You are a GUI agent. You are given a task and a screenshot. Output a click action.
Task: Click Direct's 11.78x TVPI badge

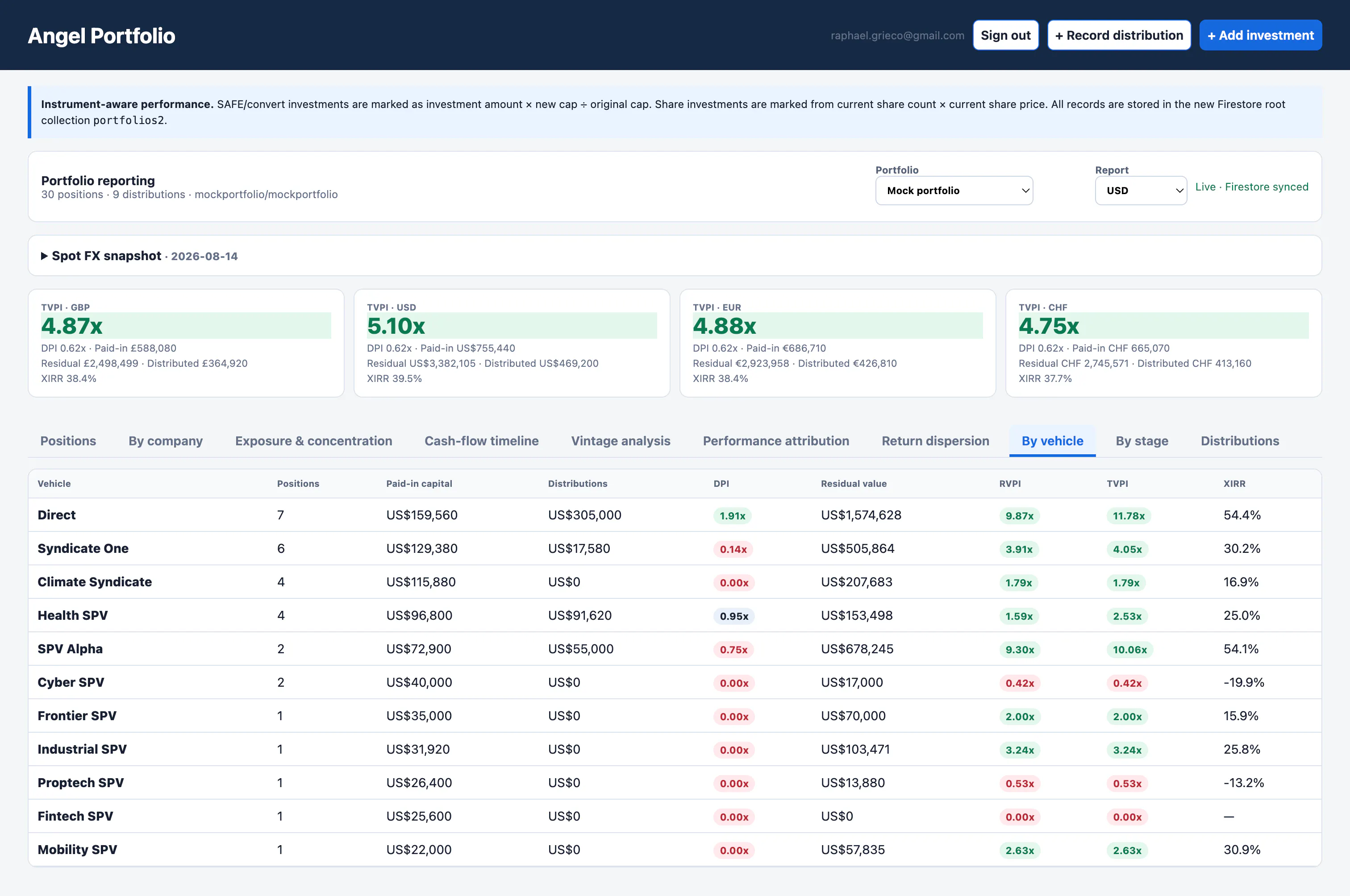(x=1128, y=515)
